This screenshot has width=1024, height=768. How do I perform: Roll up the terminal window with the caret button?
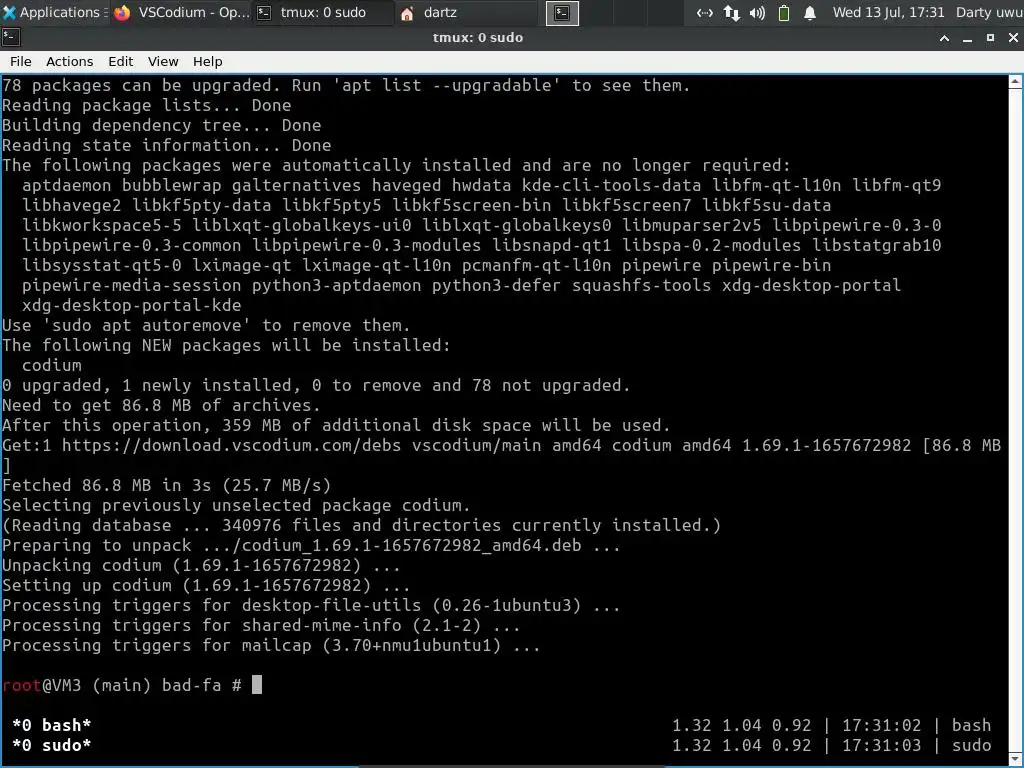944,38
